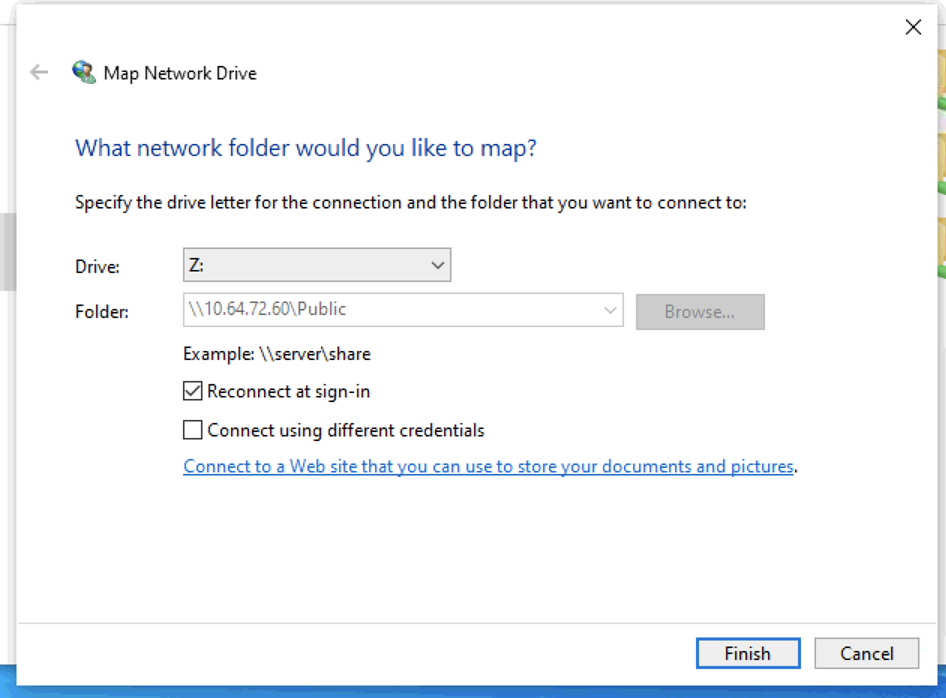Toggle the Reconnect at sign-in checkbox
Viewport: 946px width, 698px height.
click(x=193, y=391)
